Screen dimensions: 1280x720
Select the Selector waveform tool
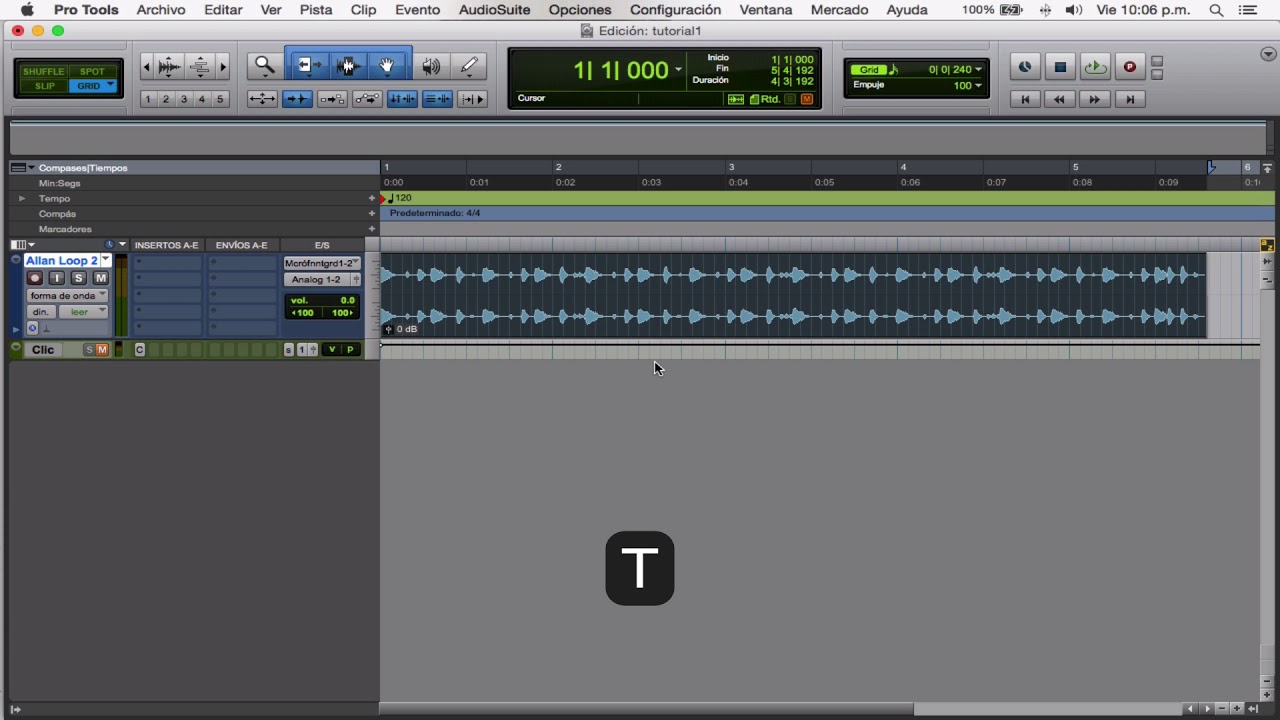click(x=347, y=67)
